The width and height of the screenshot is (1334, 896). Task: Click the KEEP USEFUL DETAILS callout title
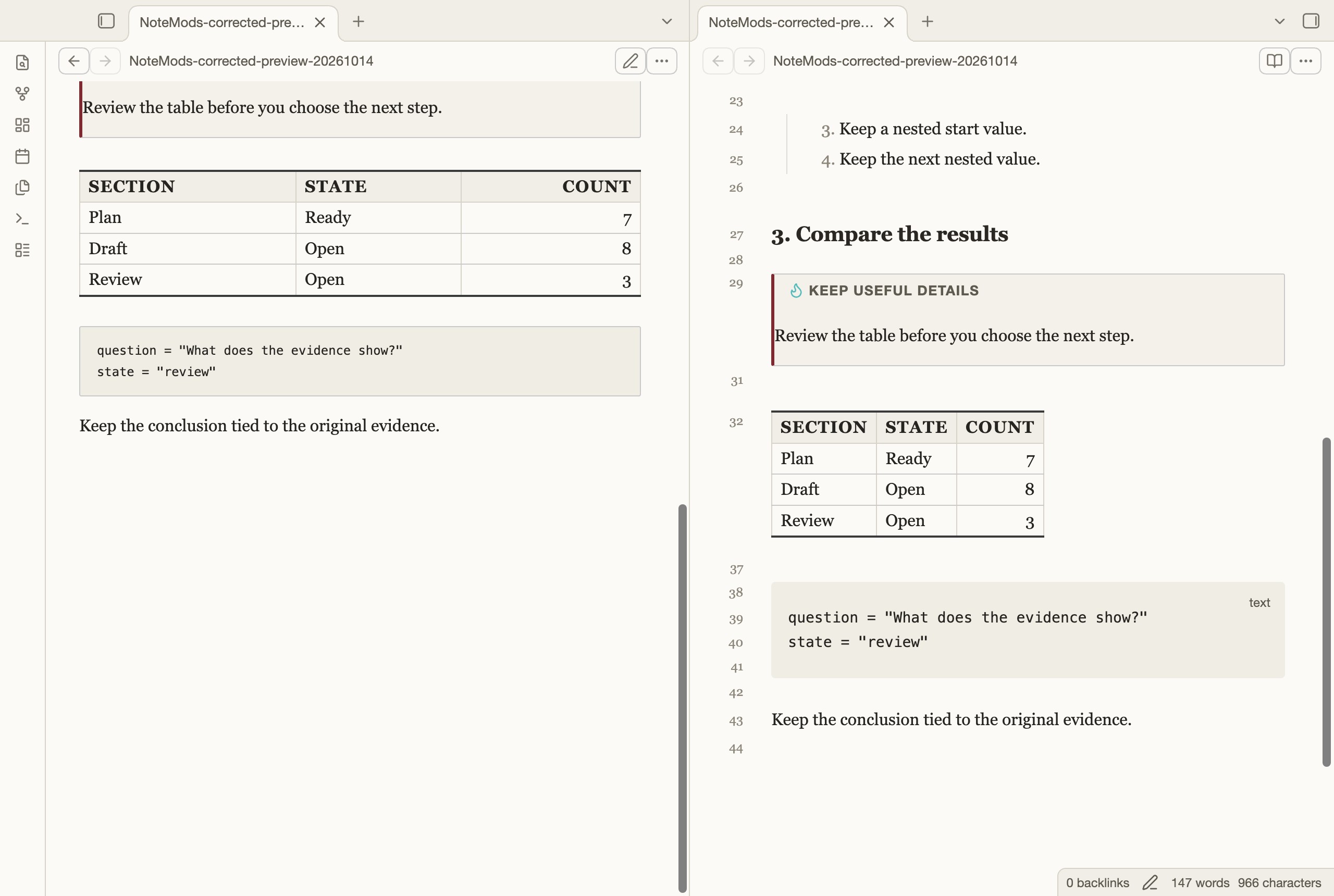[893, 291]
